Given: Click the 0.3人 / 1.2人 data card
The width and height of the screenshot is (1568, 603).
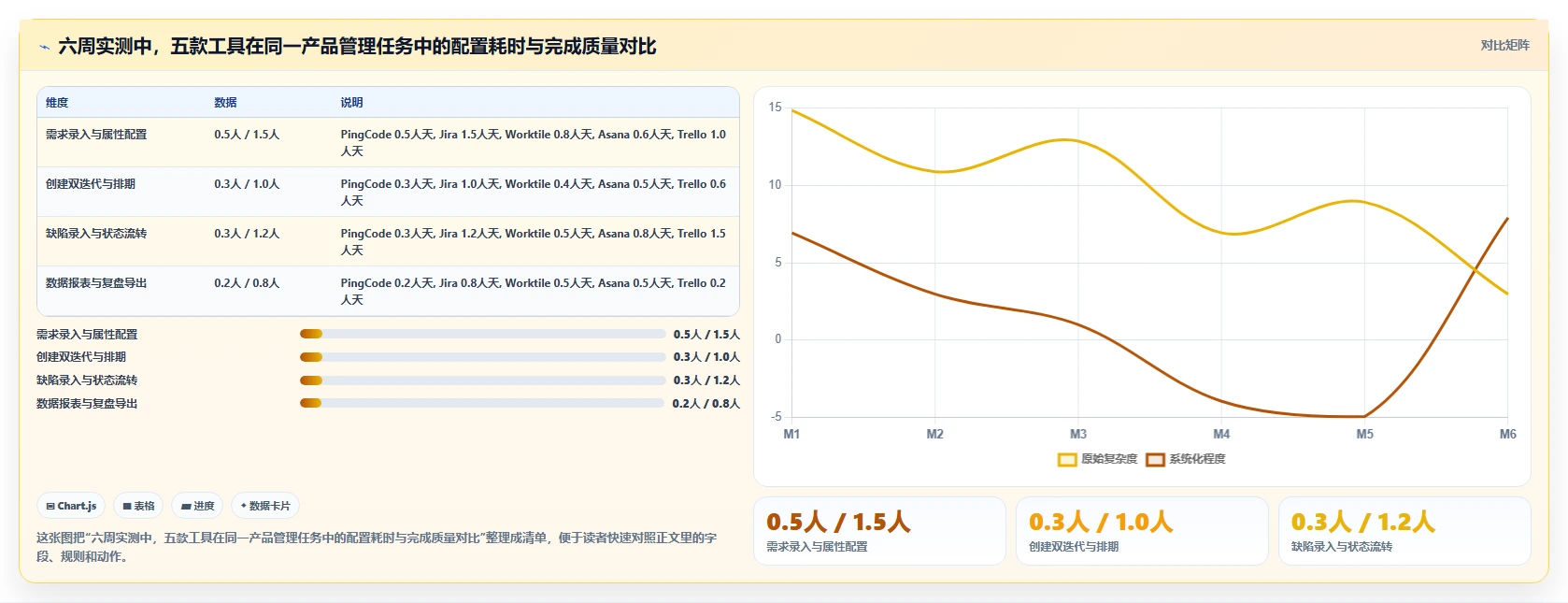Looking at the screenshot, I should (1404, 531).
